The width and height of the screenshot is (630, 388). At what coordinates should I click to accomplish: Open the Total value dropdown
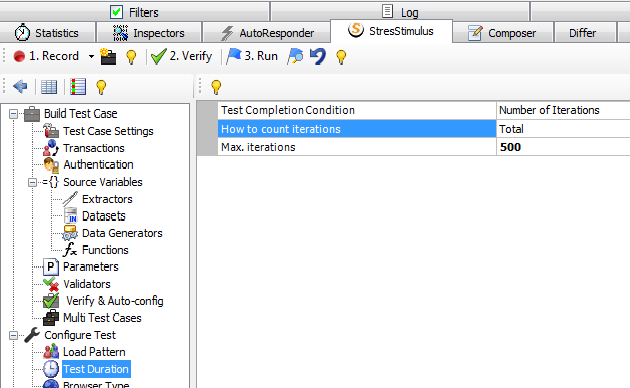(x=563, y=129)
